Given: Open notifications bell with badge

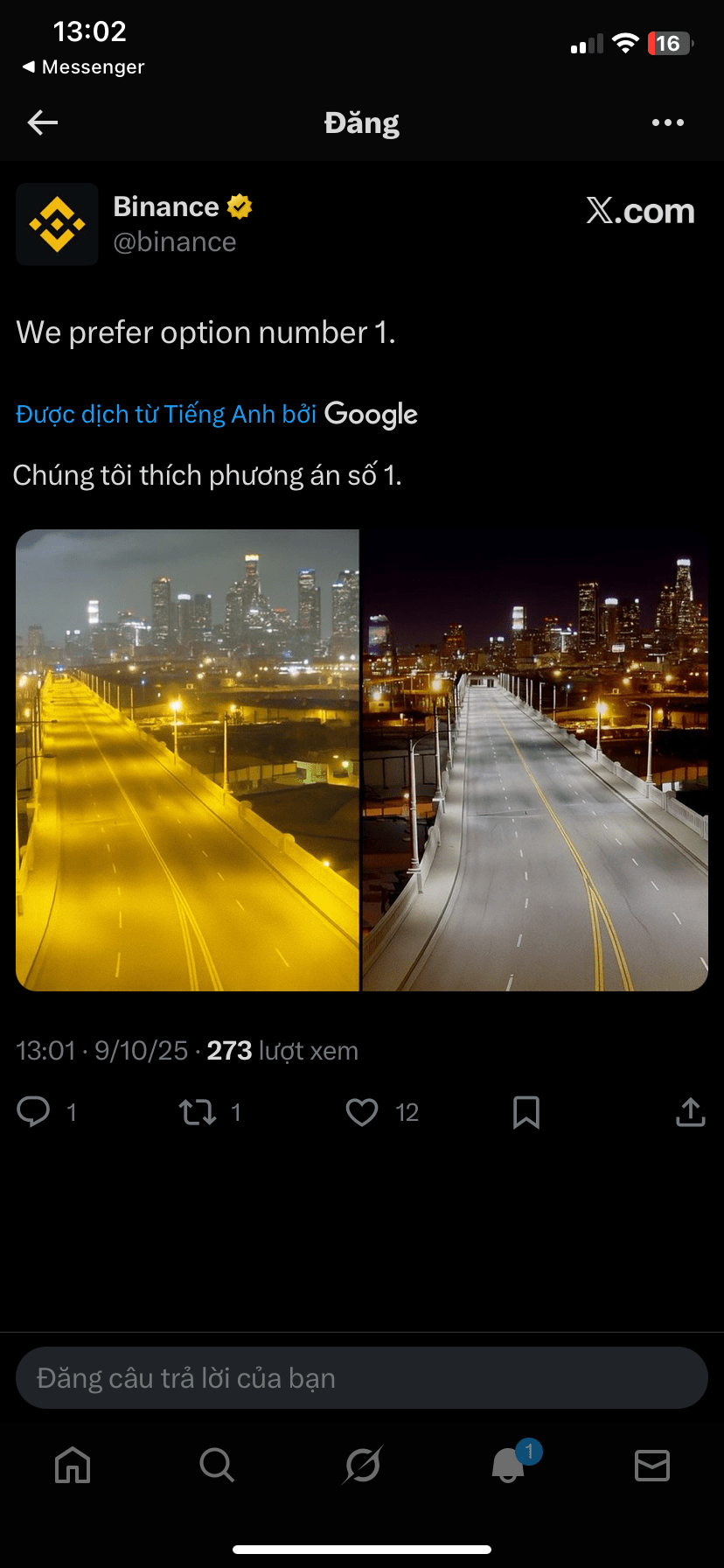Looking at the screenshot, I should tap(509, 1463).
